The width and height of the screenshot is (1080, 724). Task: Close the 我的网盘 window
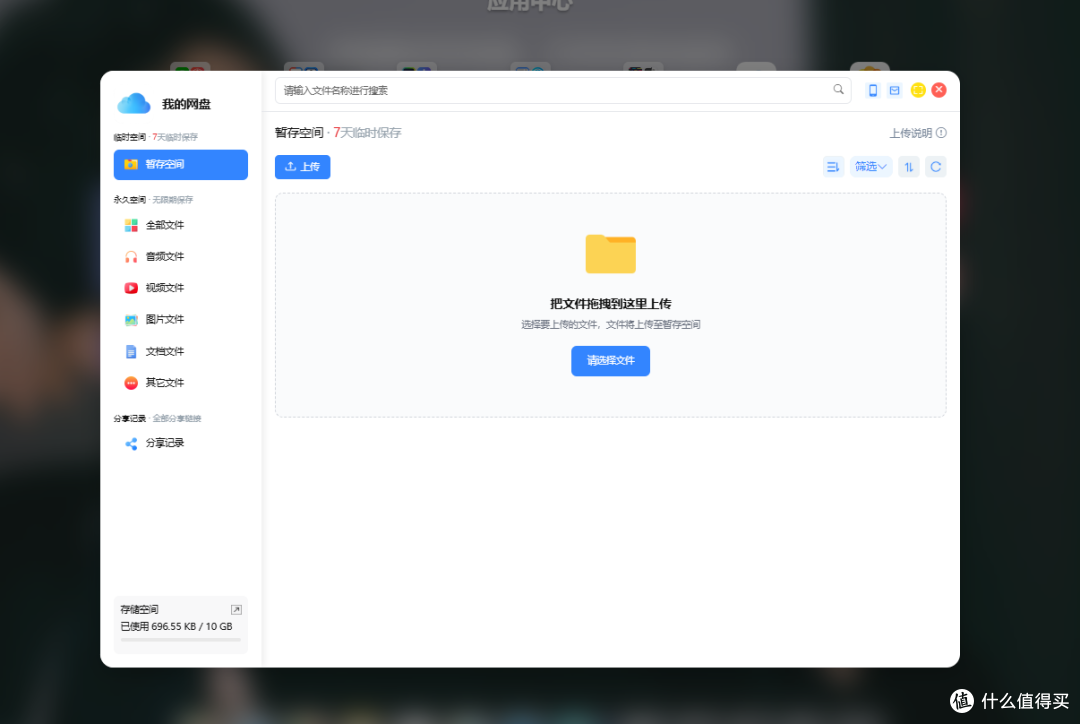coord(939,90)
